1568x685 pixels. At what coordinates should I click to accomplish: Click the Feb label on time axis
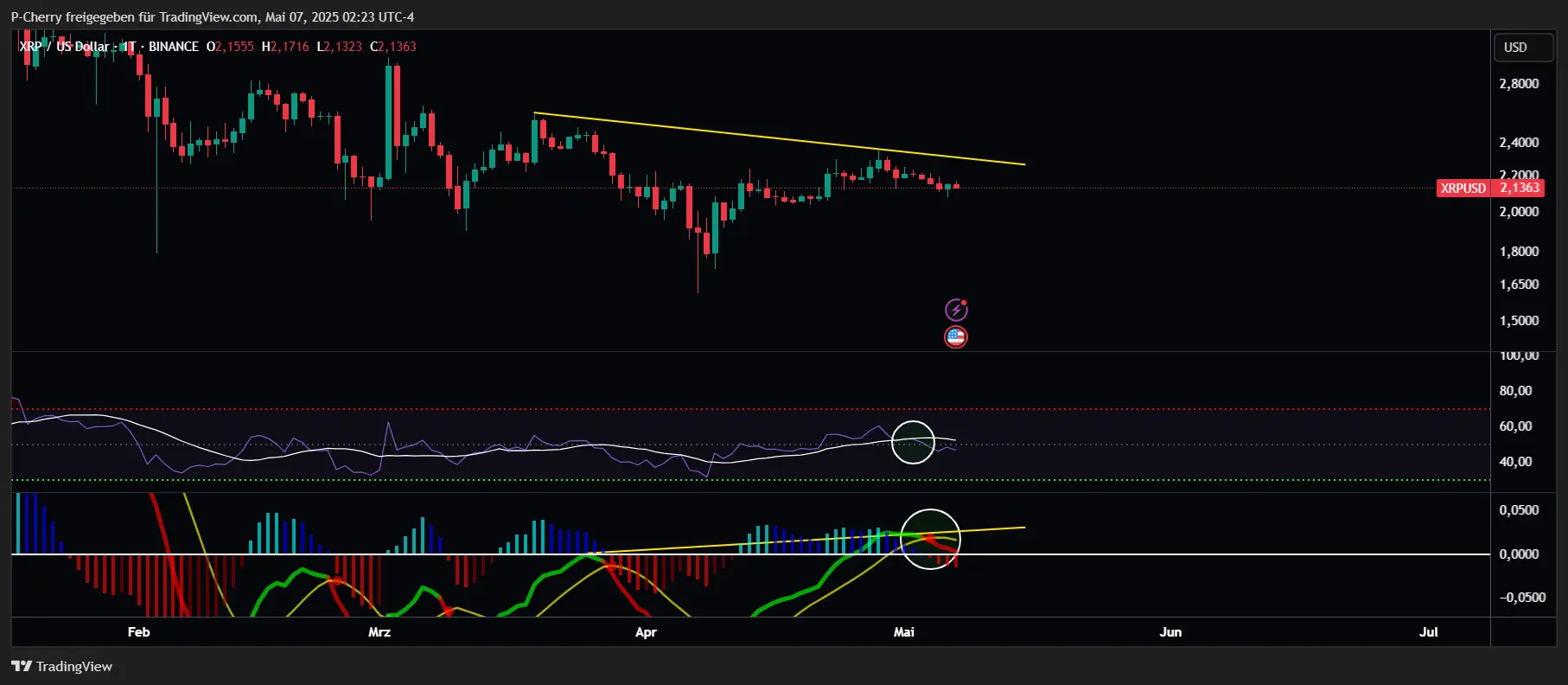(x=138, y=632)
